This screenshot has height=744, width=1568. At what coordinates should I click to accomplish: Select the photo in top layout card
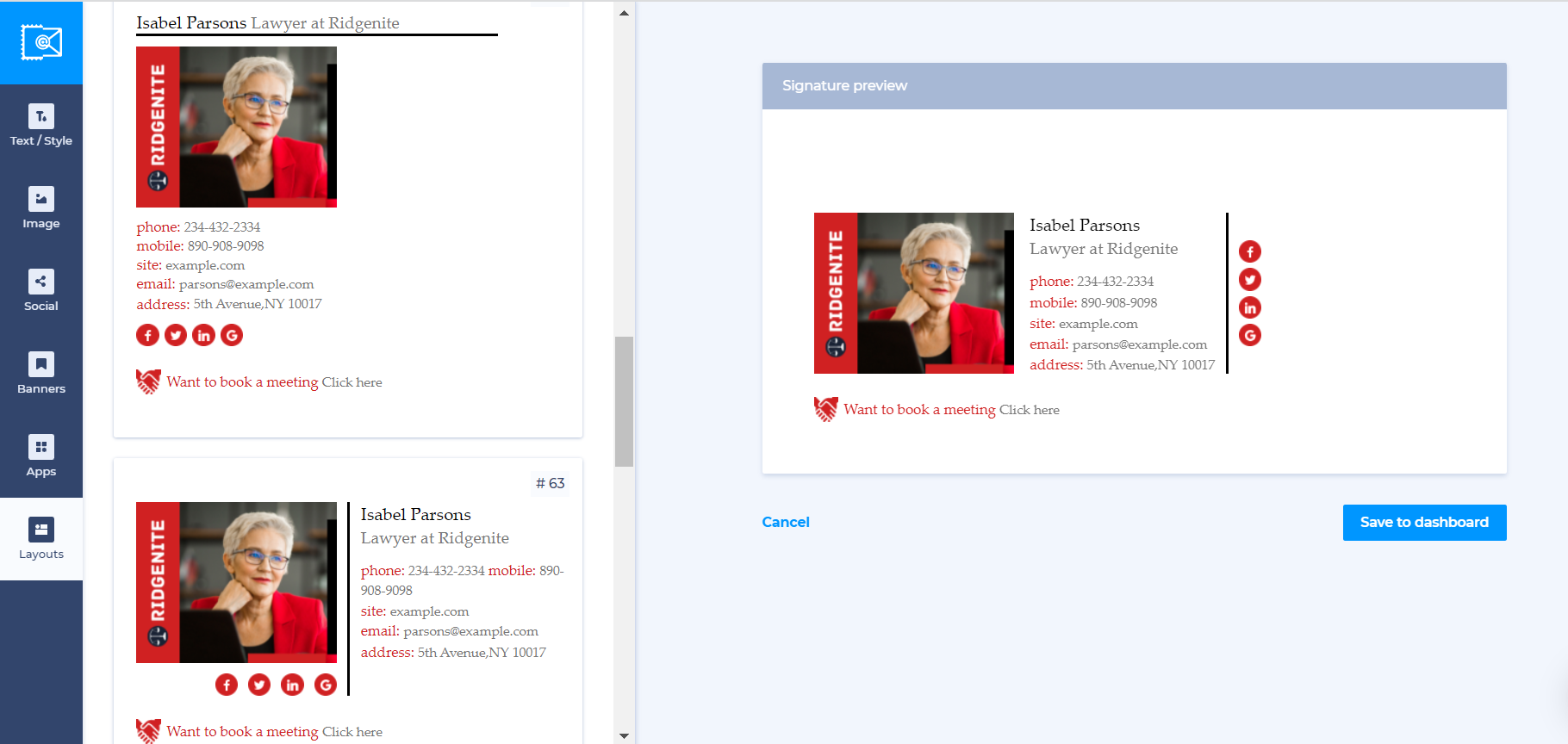tap(236, 127)
